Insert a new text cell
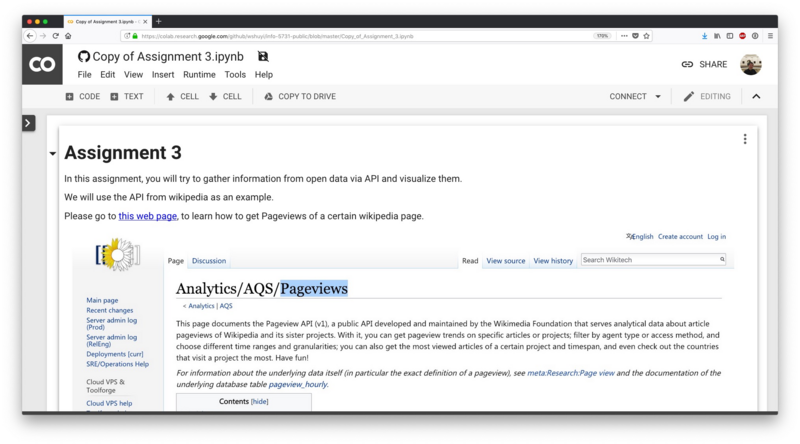Viewport: 800px width, 444px height. click(127, 97)
